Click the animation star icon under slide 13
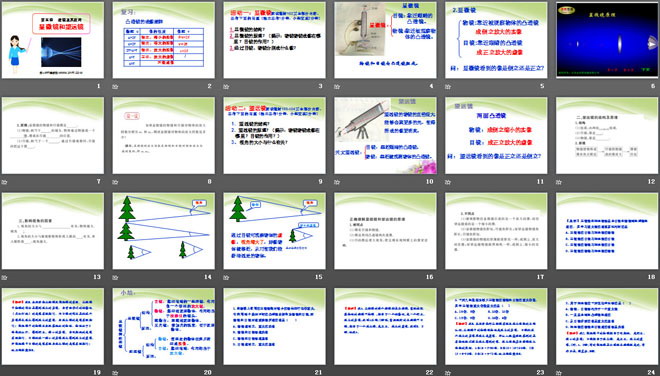The height and width of the screenshot is (376, 660). (4, 277)
